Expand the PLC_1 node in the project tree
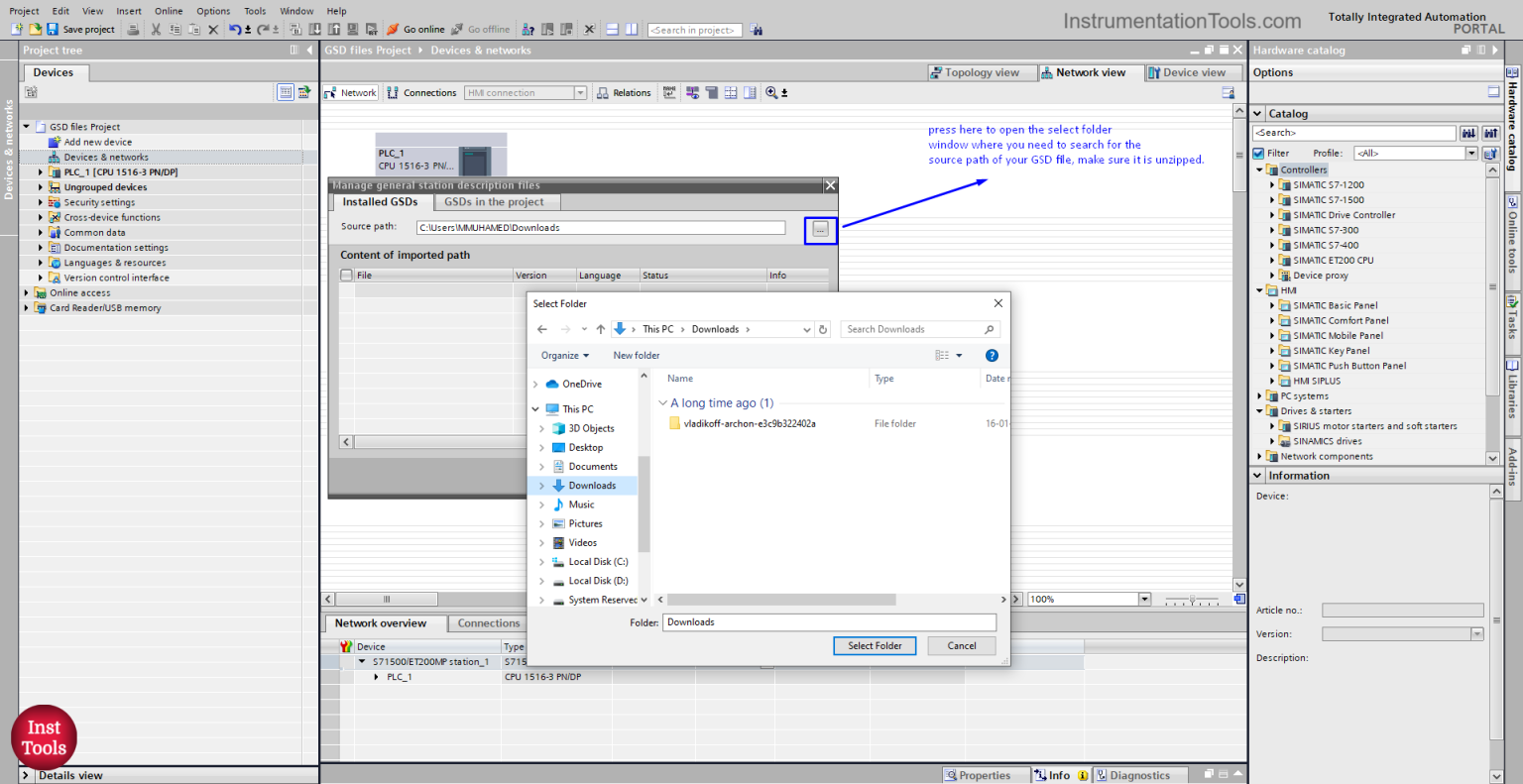The image size is (1523, 784). pos(41,172)
